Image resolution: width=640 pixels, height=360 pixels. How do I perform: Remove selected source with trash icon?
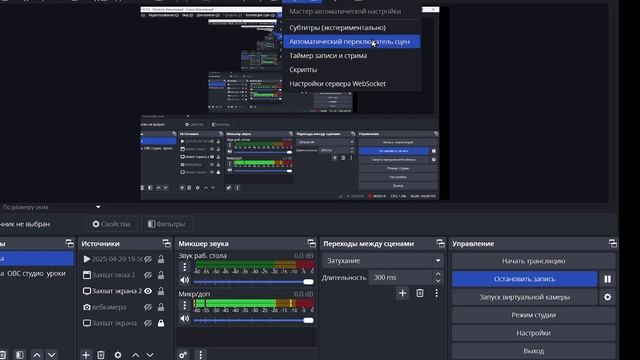pyautogui.click(x=101, y=355)
